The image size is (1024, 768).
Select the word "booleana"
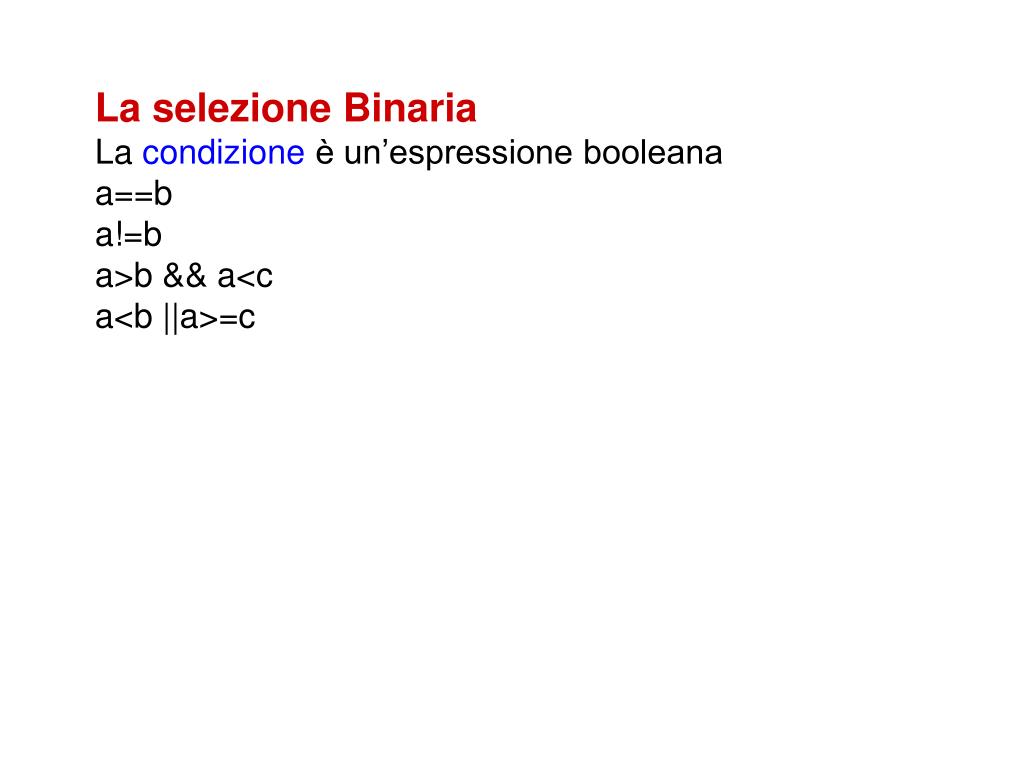(652, 152)
